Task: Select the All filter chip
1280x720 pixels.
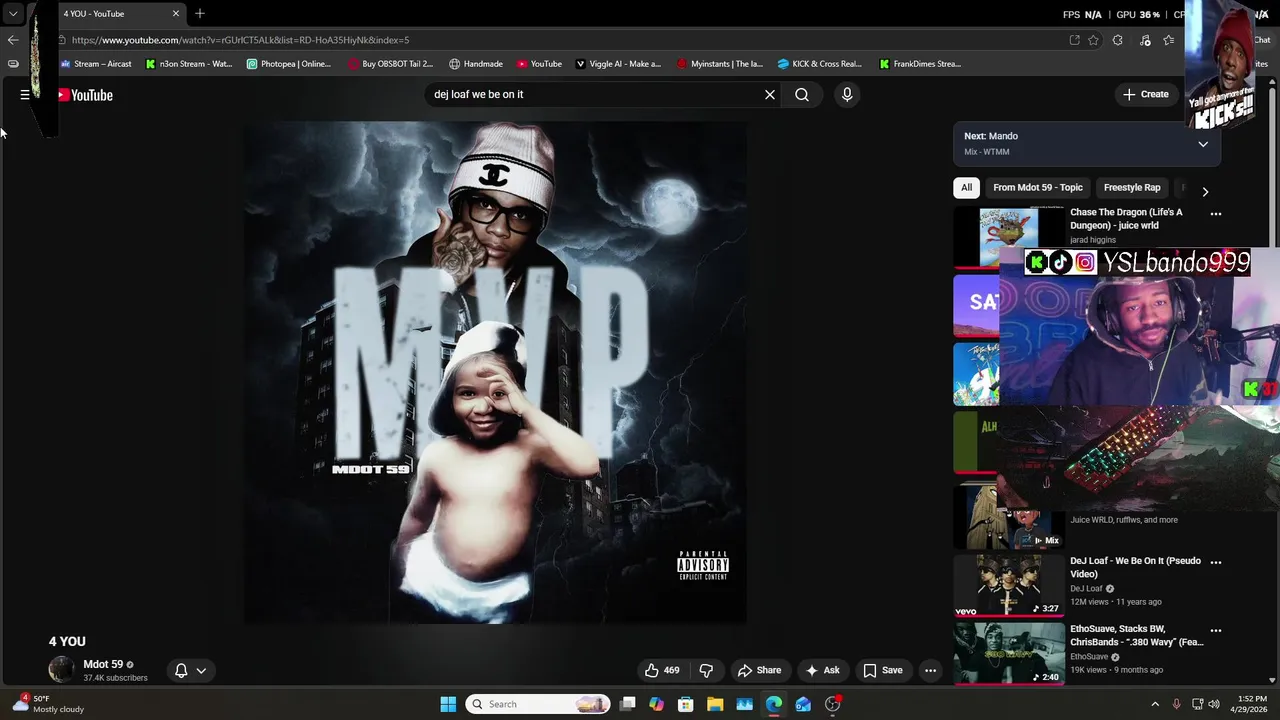Action: (x=966, y=188)
